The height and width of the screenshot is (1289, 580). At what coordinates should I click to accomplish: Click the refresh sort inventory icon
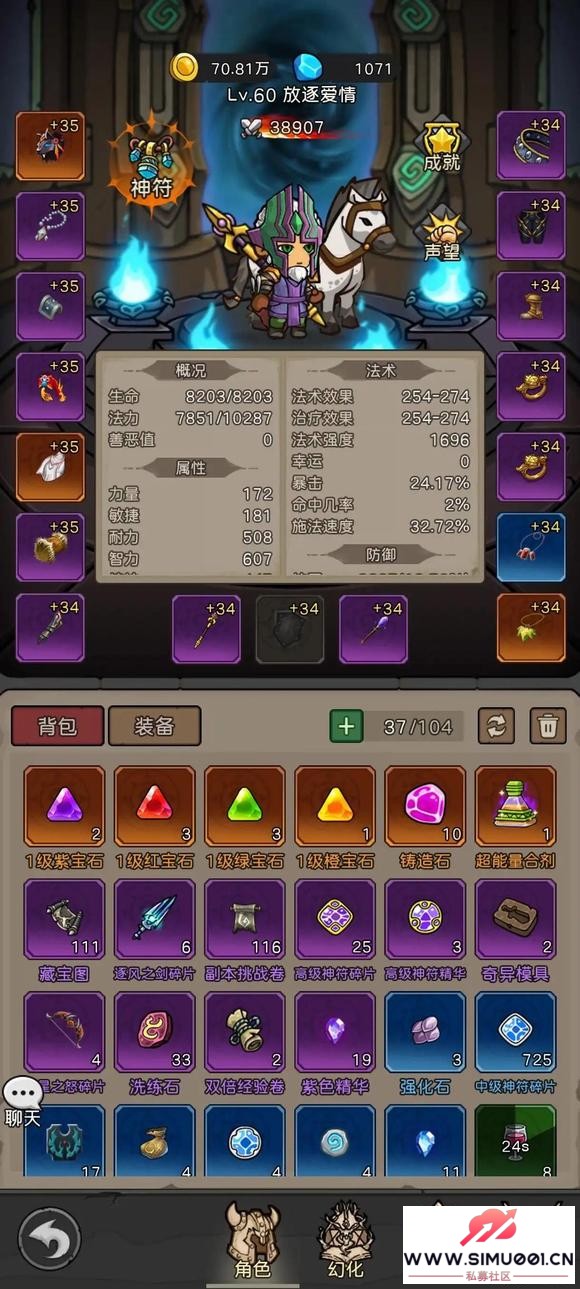pyautogui.click(x=497, y=726)
